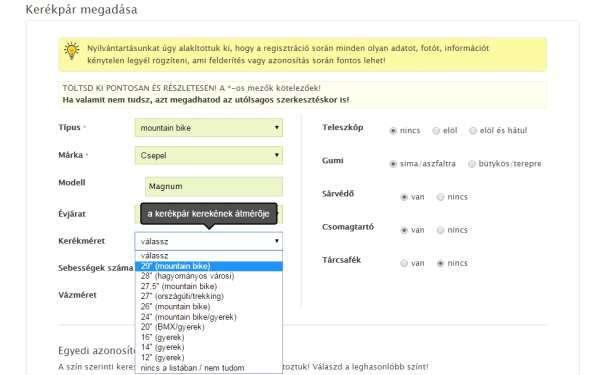Select Csomagtartó 'van' radio button
Viewport: 603px width, 375px height.
point(404,230)
